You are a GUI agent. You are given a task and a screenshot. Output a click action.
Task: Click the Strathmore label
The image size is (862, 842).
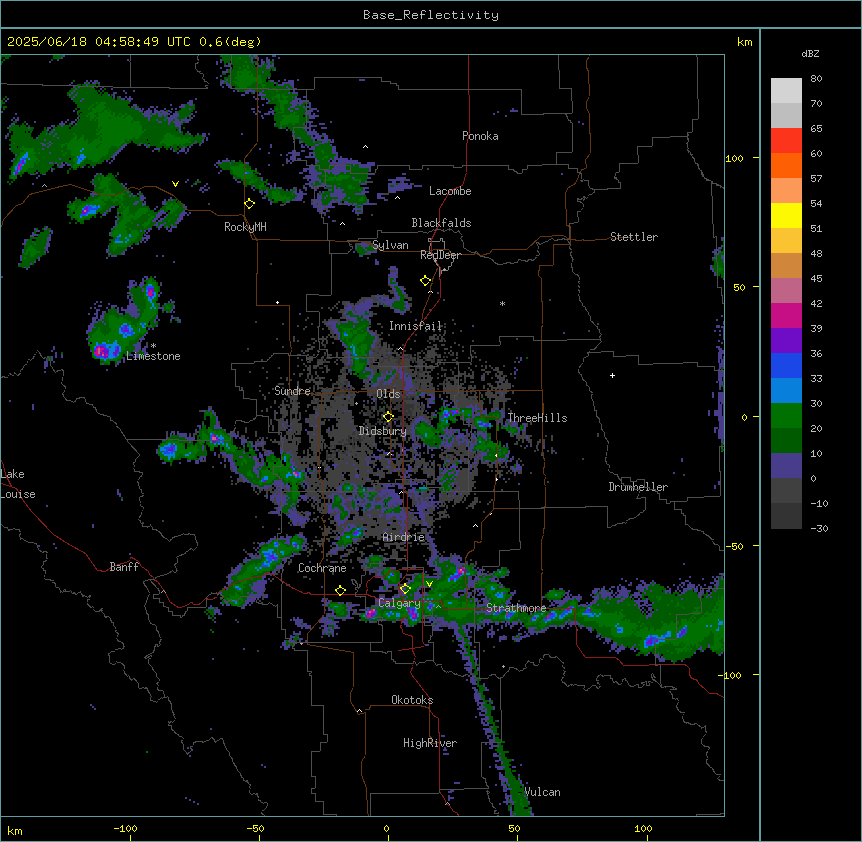[x=516, y=608]
